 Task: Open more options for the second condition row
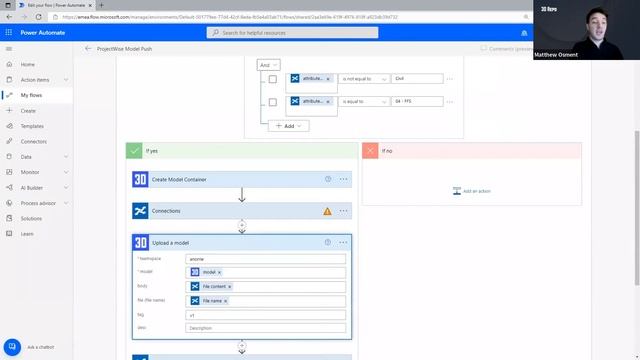tap(450, 102)
